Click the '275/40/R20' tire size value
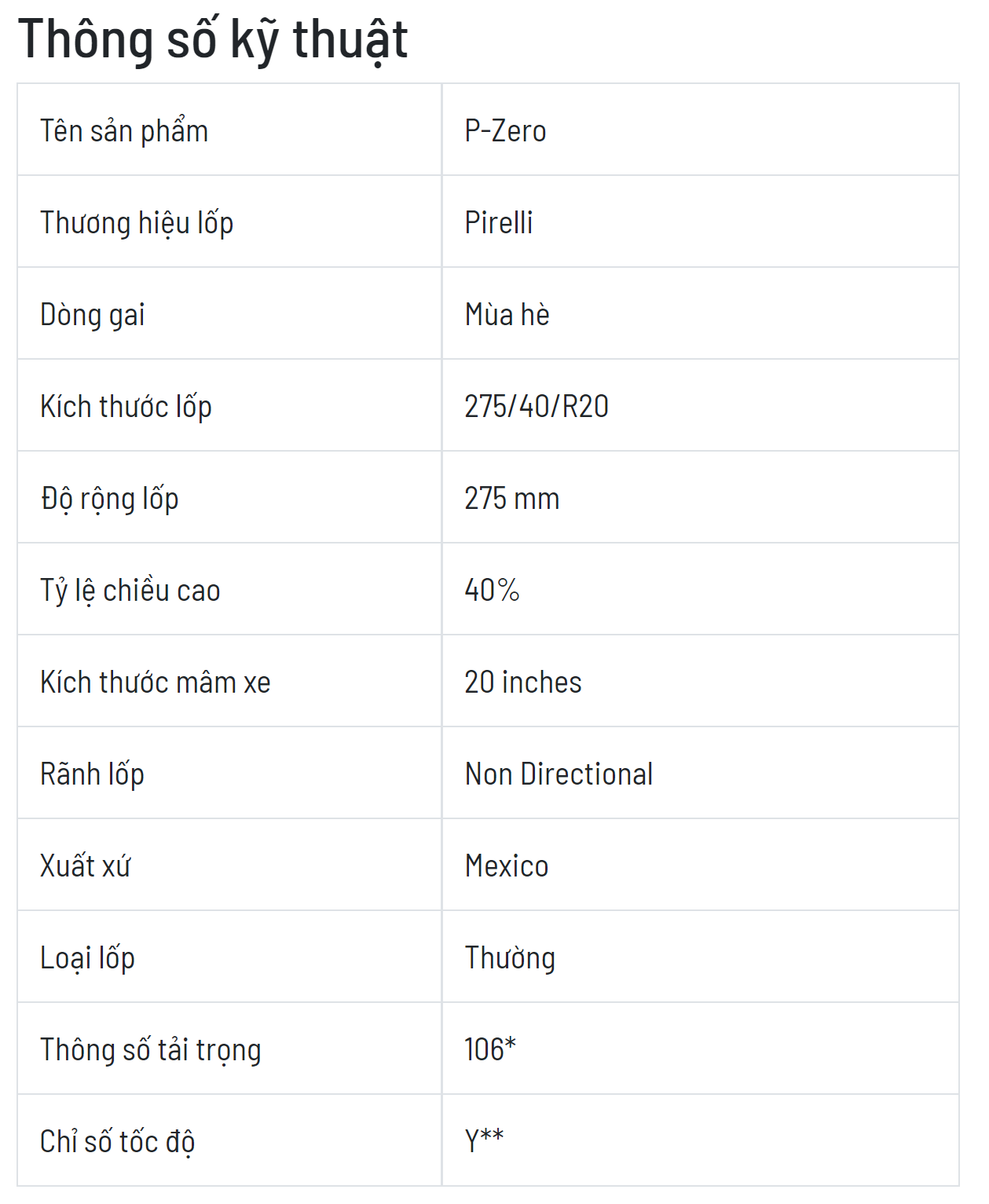This screenshot has width=989, height=1204. tap(537, 406)
